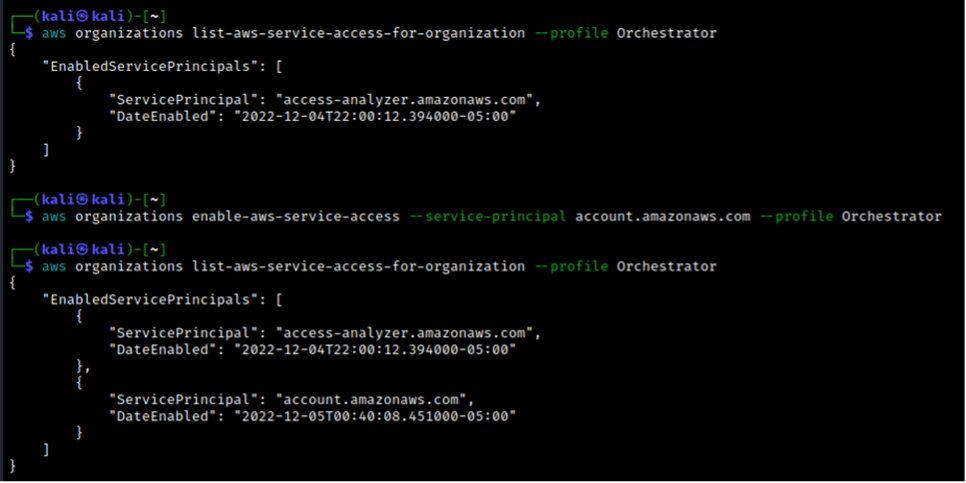The width and height of the screenshot is (966, 483).
Task: Click the first 2022-12-04T22:00:12 timestamp in the top output
Action: (374, 116)
